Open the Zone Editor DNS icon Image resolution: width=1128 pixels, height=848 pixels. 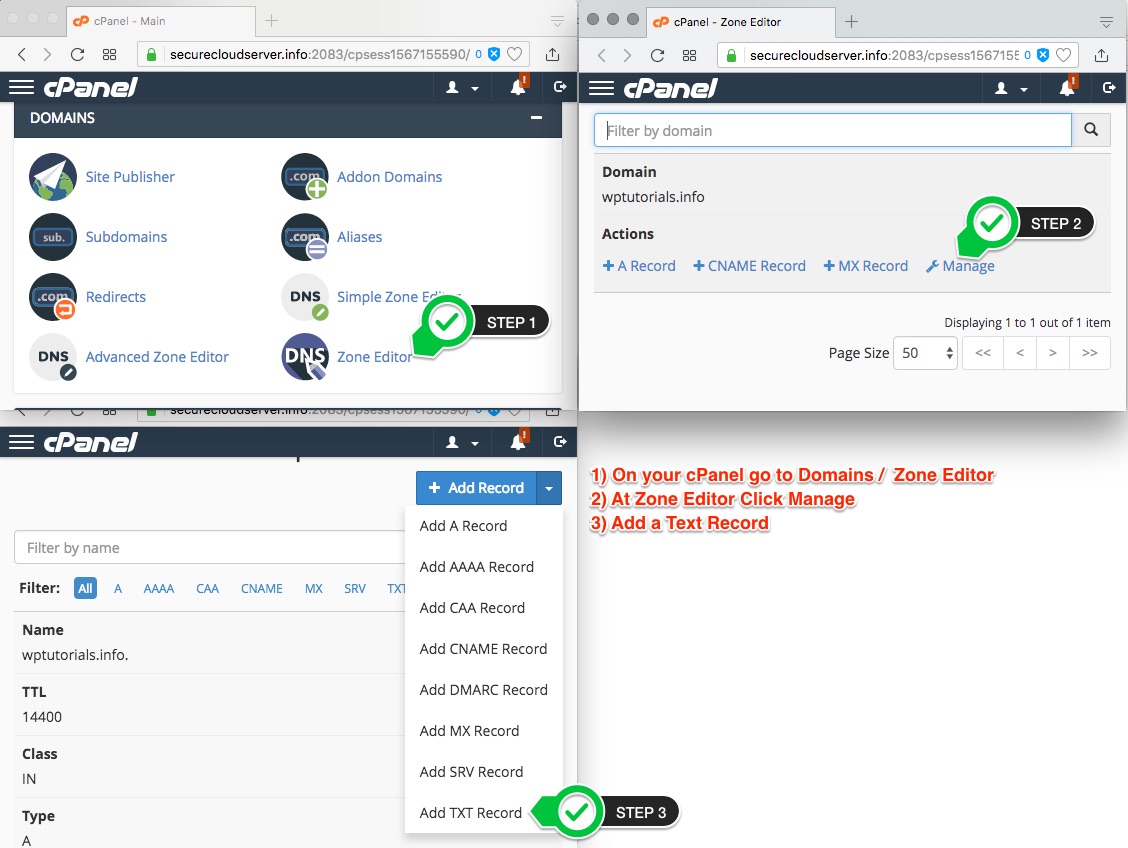click(304, 357)
